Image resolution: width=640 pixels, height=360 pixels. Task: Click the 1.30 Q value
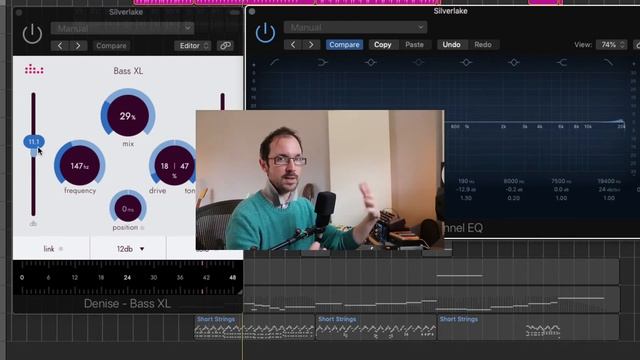point(466,198)
